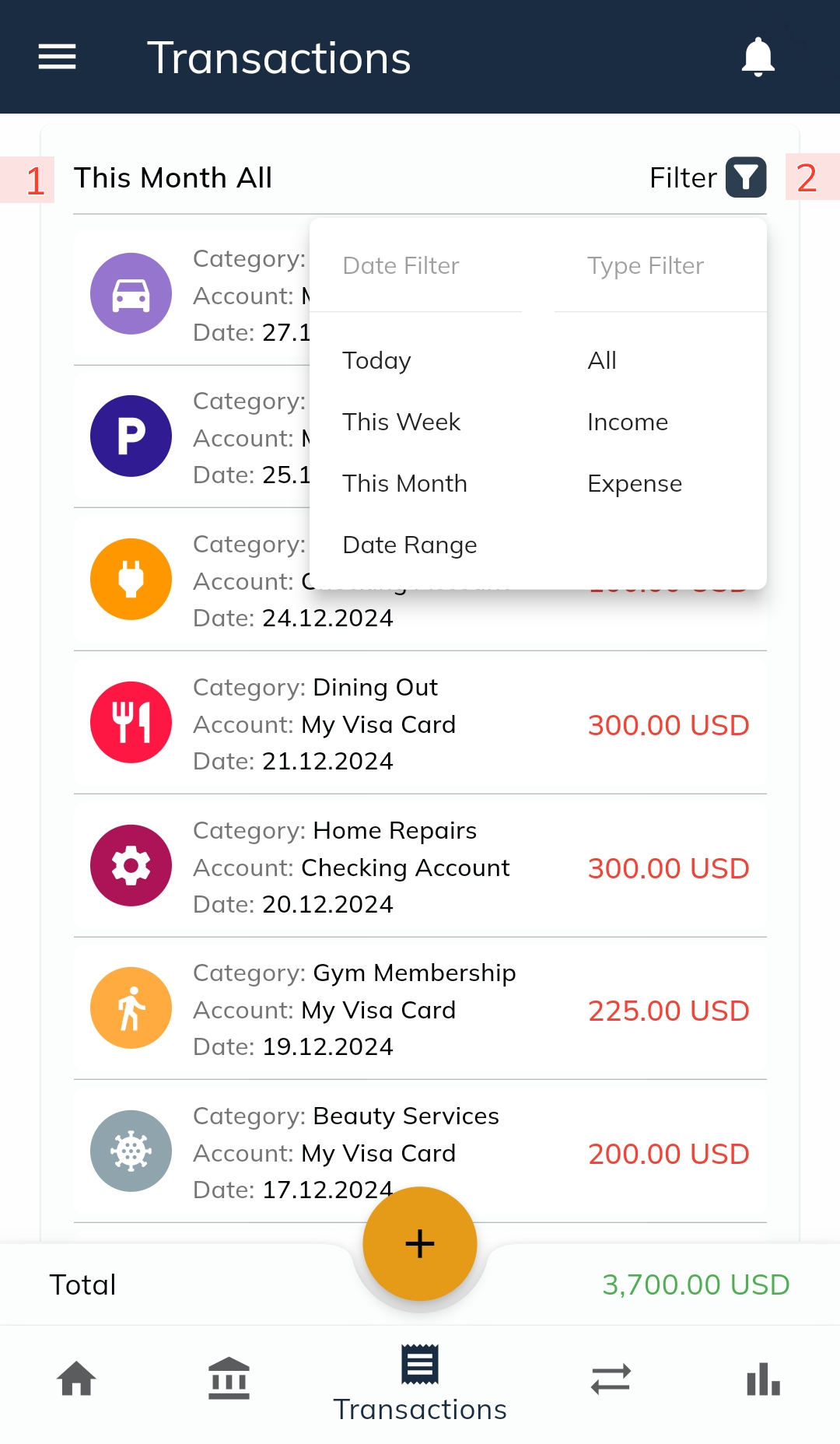
Task: Open accounts via bank building icon
Action: pyautogui.click(x=229, y=1379)
